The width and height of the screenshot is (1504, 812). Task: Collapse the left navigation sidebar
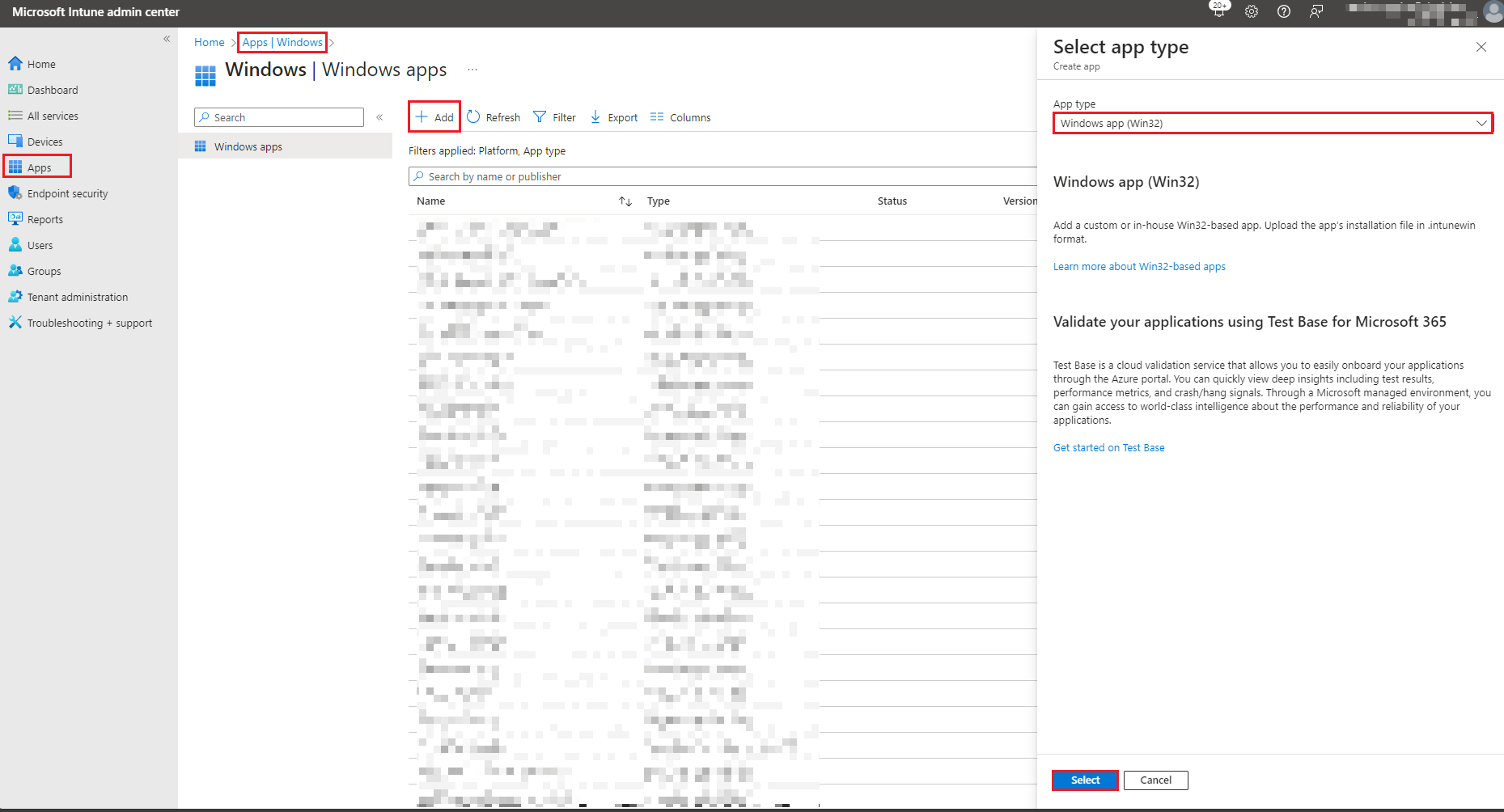(167, 39)
